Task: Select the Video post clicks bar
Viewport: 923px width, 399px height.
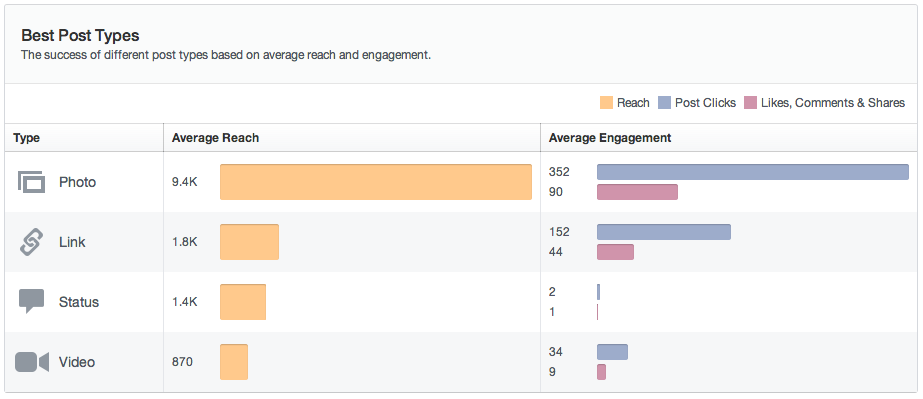Action: pyautogui.click(x=612, y=352)
